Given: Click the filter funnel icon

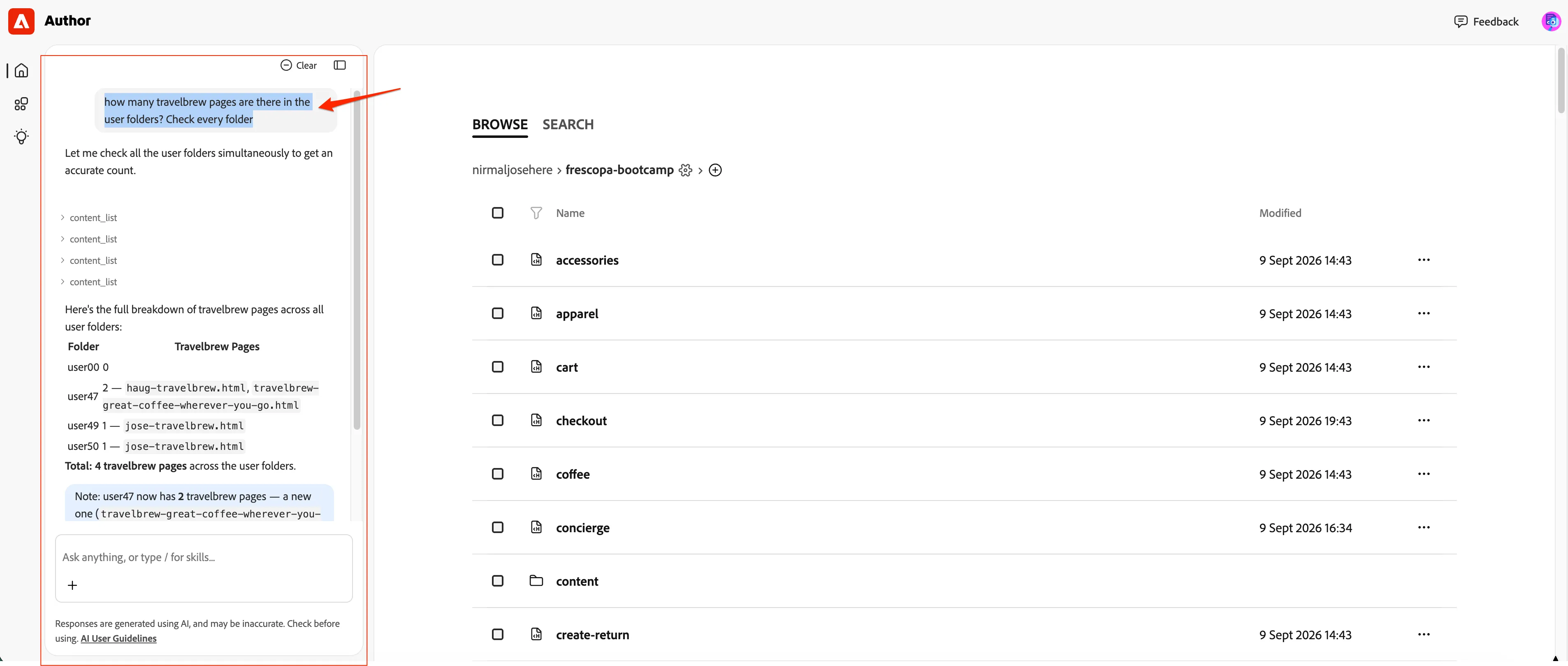Looking at the screenshot, I should click(536, 213).
